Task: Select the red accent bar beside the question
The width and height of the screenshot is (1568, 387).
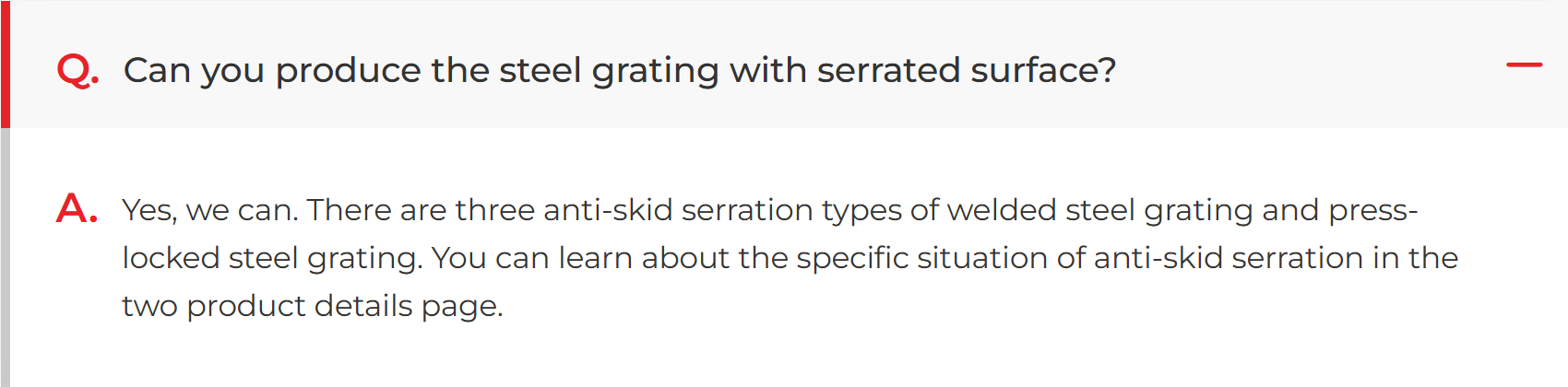Action: 5,64
